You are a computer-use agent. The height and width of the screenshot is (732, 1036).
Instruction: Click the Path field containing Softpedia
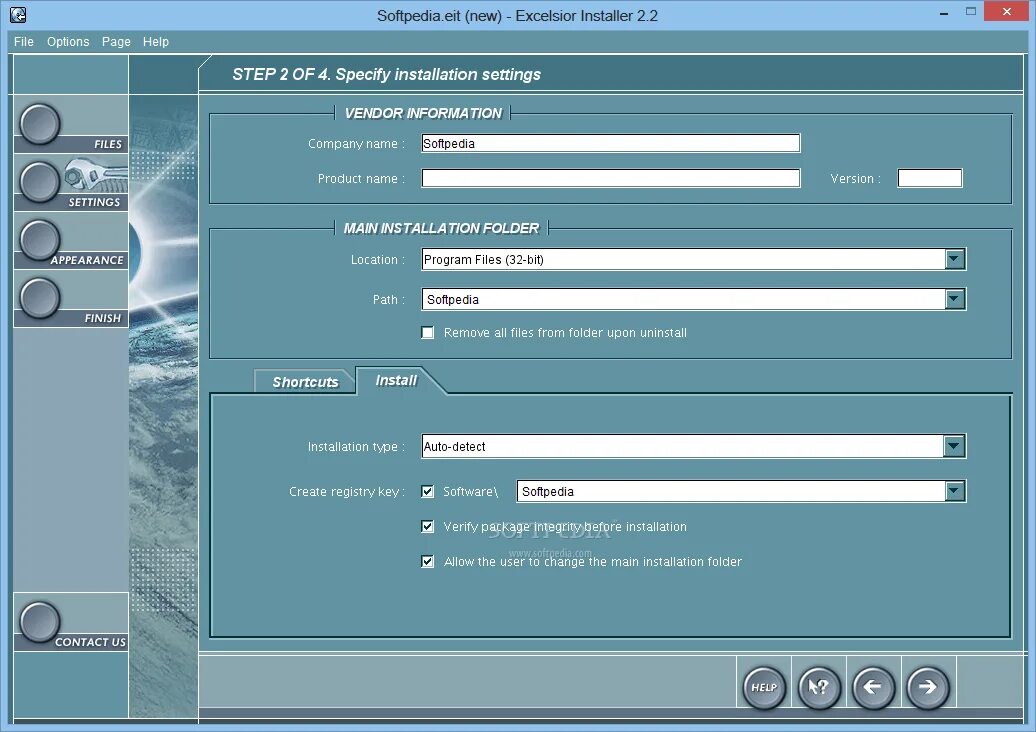tap(683, 299)
